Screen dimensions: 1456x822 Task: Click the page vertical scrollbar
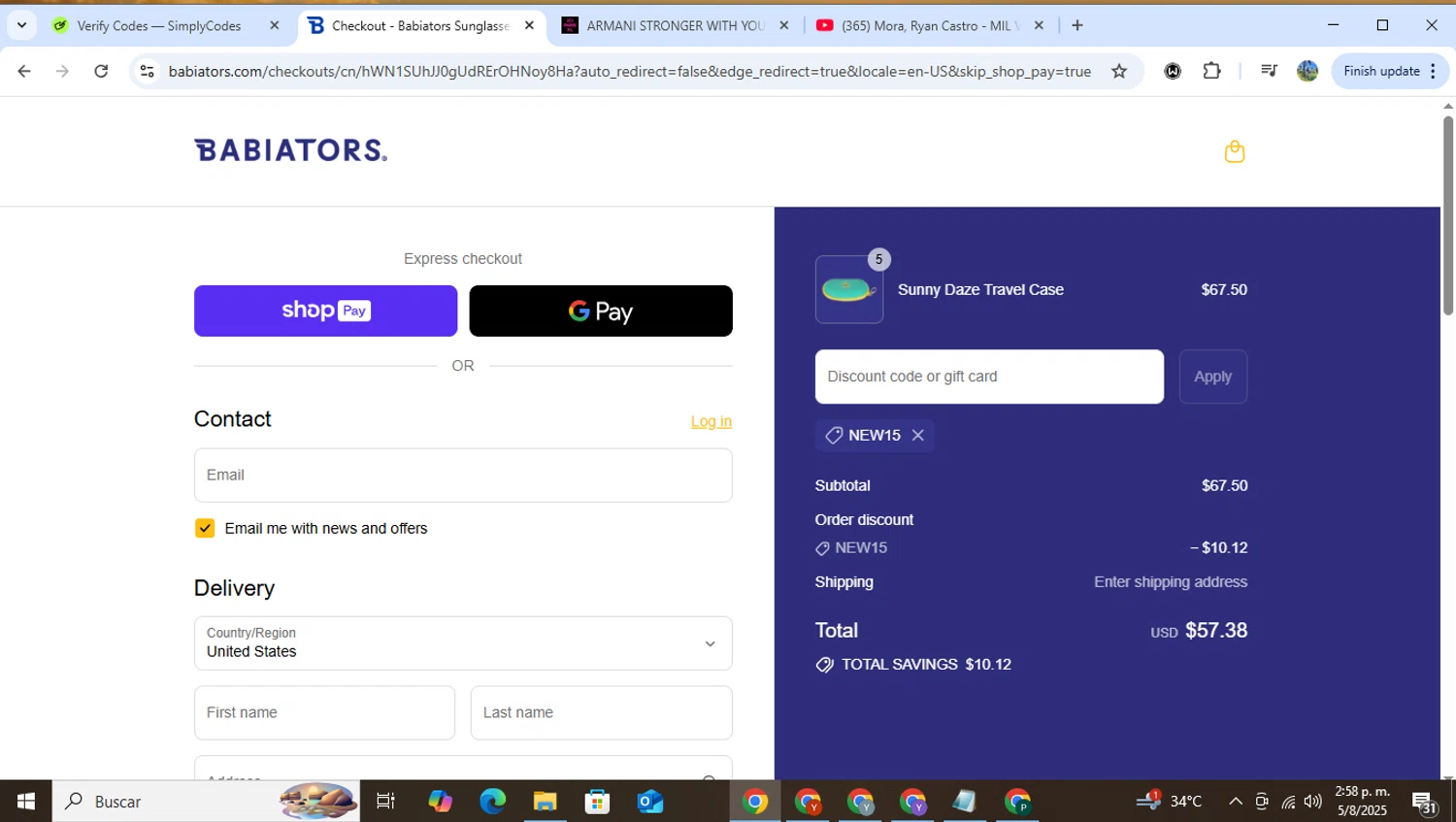(x=1448, y=215)
